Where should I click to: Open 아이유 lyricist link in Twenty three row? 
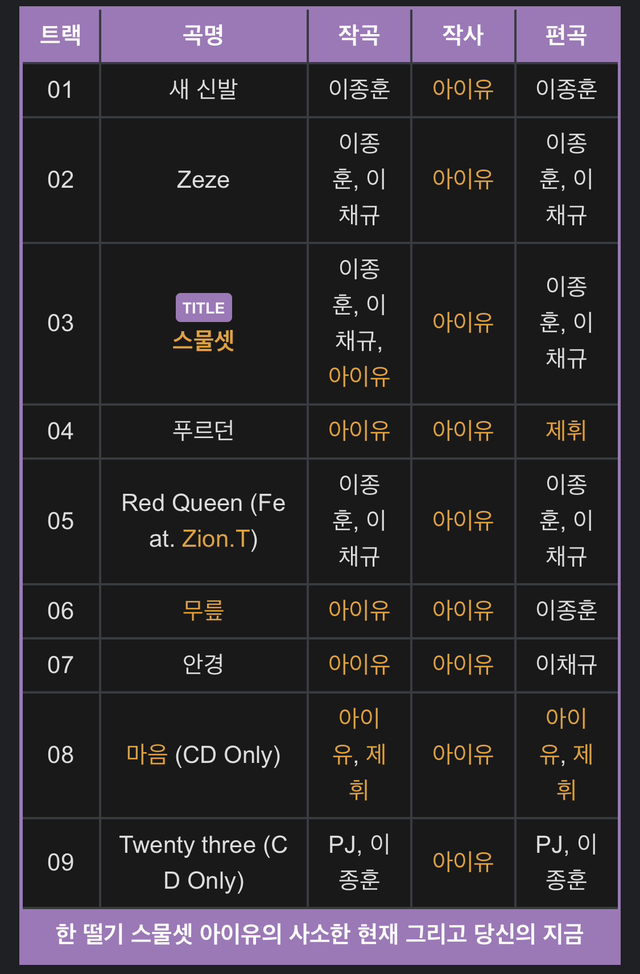pyautogui.click(x=463, y=862)
